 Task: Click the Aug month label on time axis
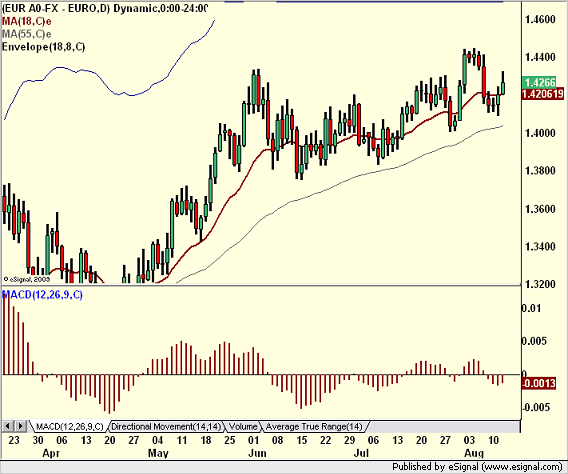tap(474, 453)
